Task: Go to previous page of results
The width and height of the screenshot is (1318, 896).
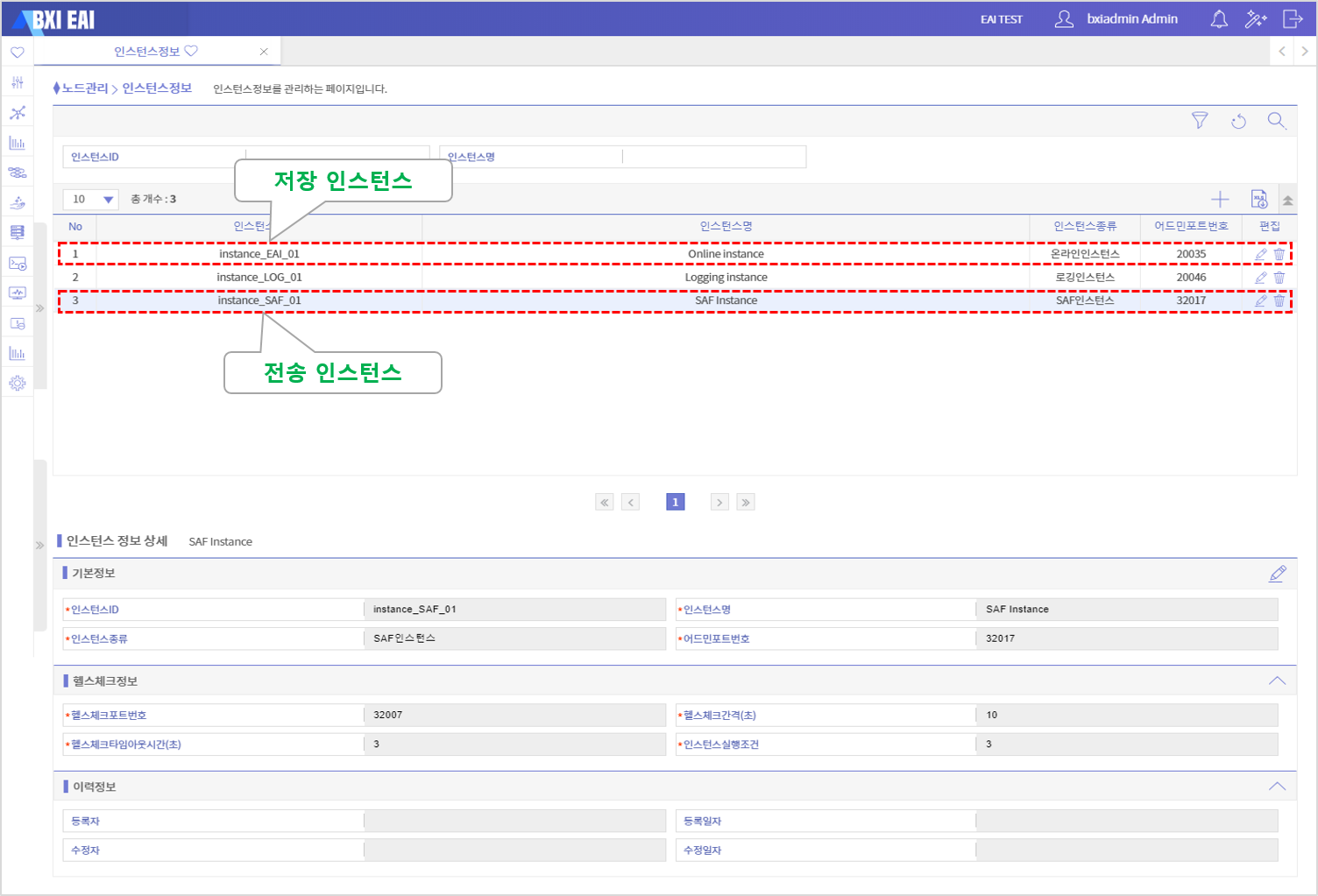Action: [631, 502]
